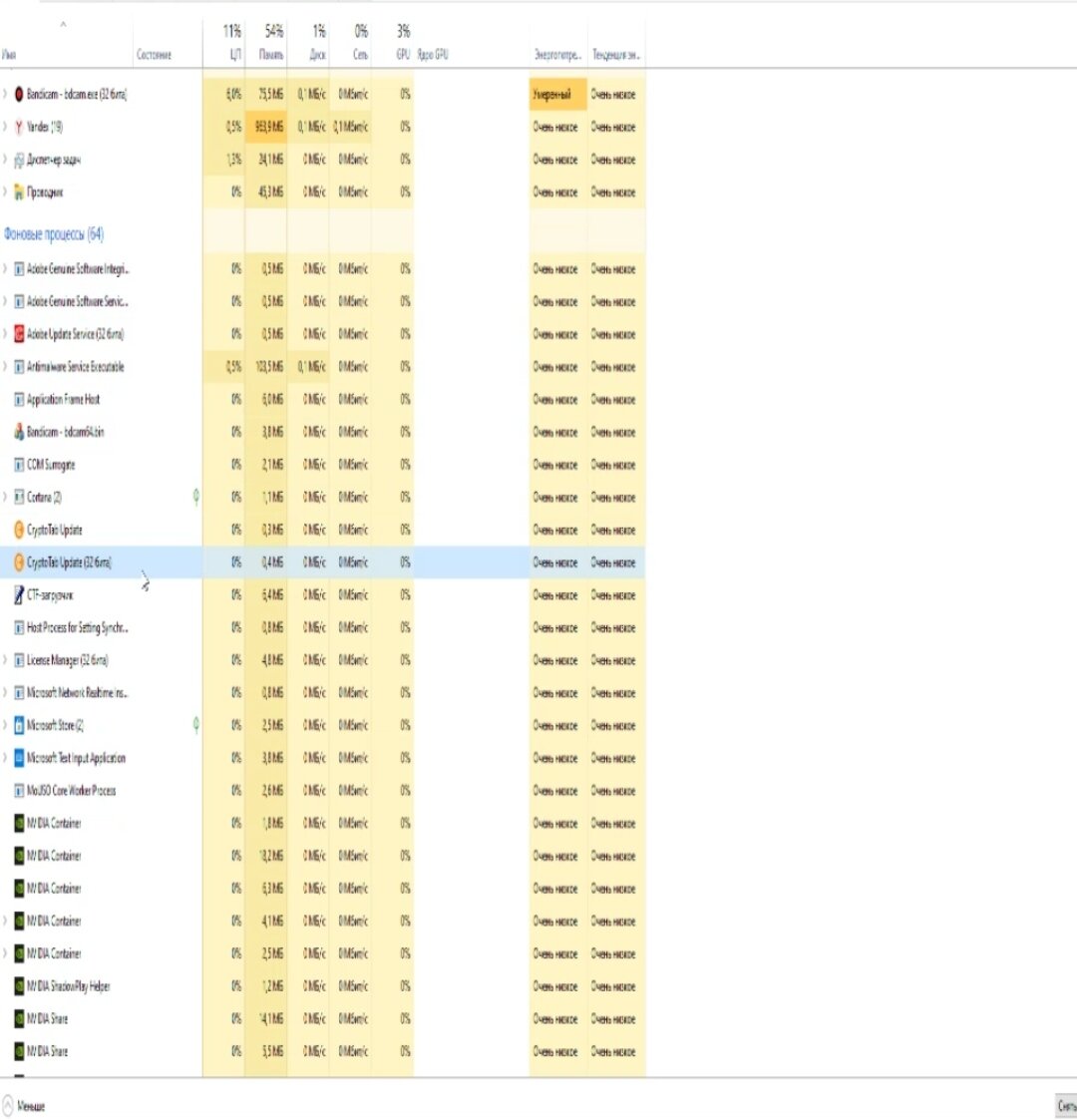Click the 953,9 МБ memory cell for Yandex
This screenshot has height=1120, width=1077.
[x=268, y=127]
